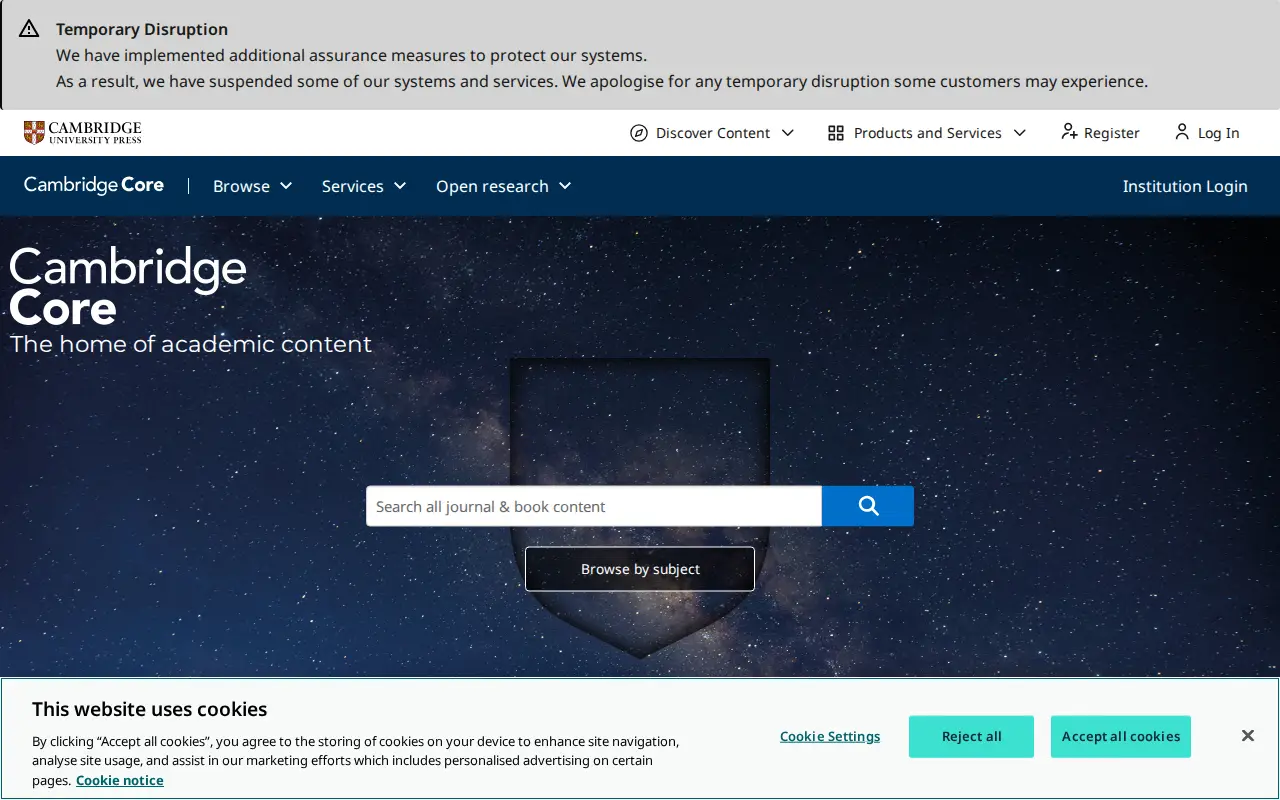
Task: Open Cookie Settings
Action: click(x=830, y=736)
